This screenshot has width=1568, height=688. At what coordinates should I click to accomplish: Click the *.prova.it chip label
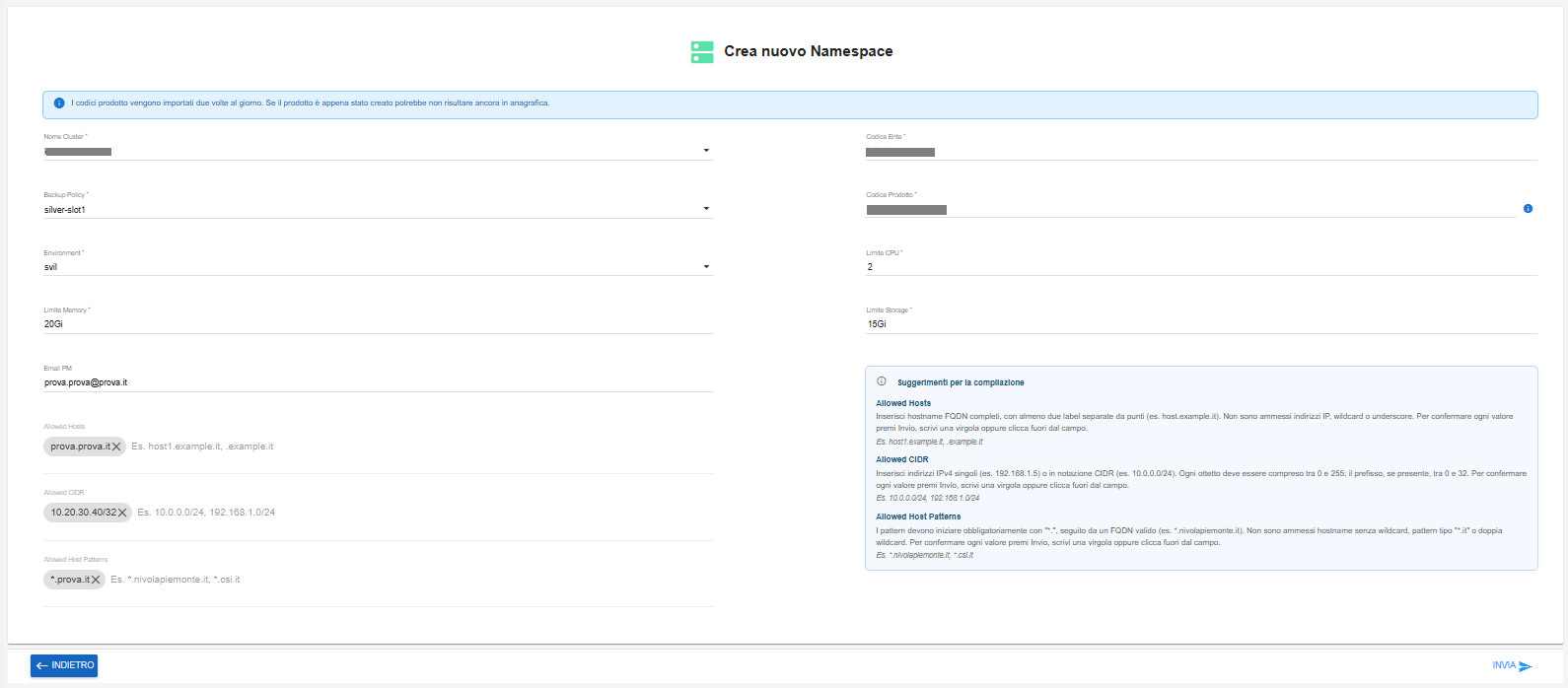tap(70, 580)
